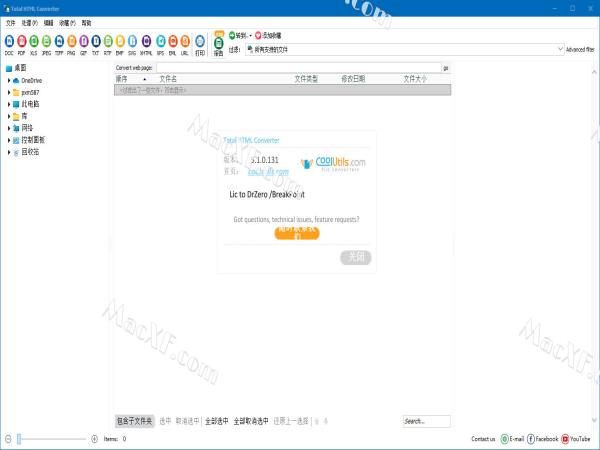Viewport: 600px width, 450px height.
Task: Expand the 控制面板 tree node
Action: point(9,140)
